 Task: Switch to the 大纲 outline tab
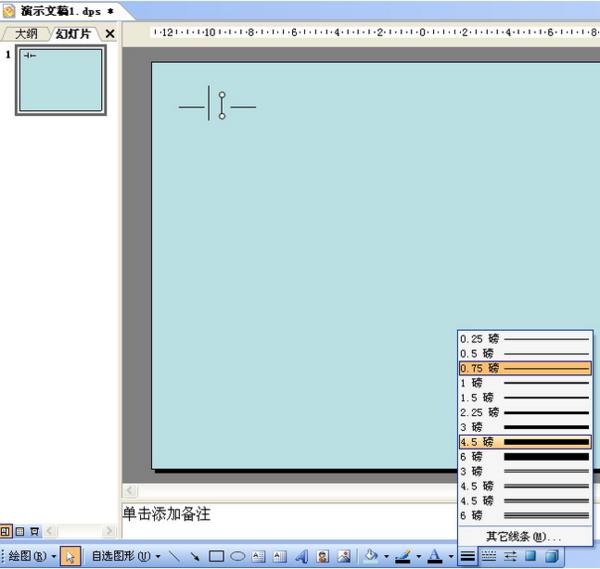[26, 34]
